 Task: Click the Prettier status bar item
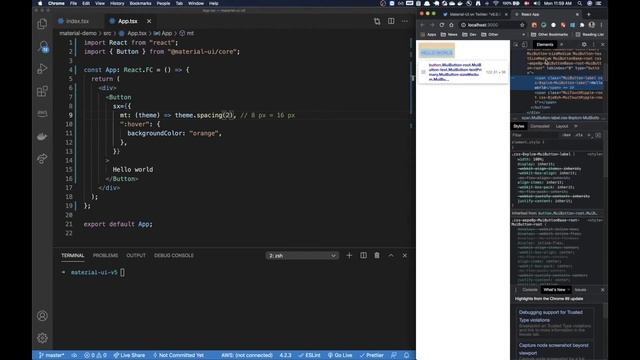[x=371, y=356]
